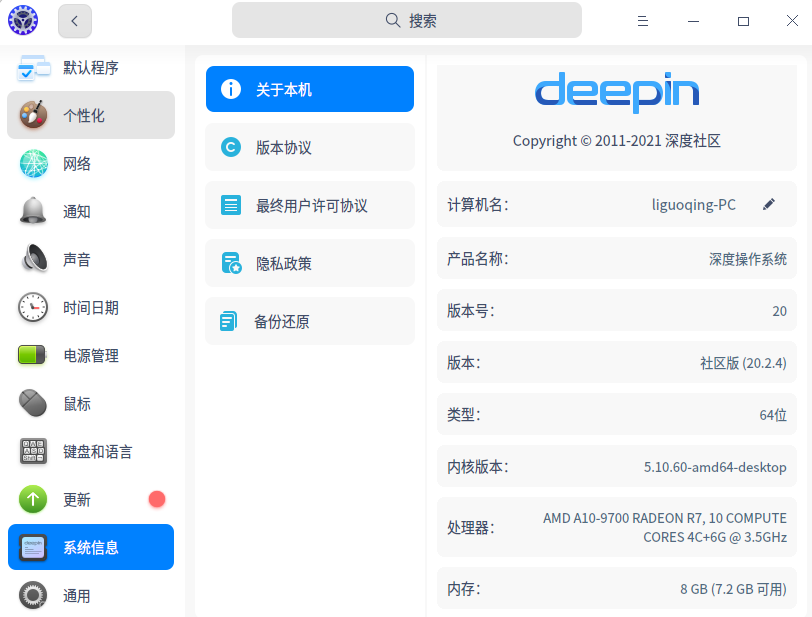The width and height of the screenshot is (812, 617).
Task: Open 备份还原 backup and restore
Action: point(309,321)
